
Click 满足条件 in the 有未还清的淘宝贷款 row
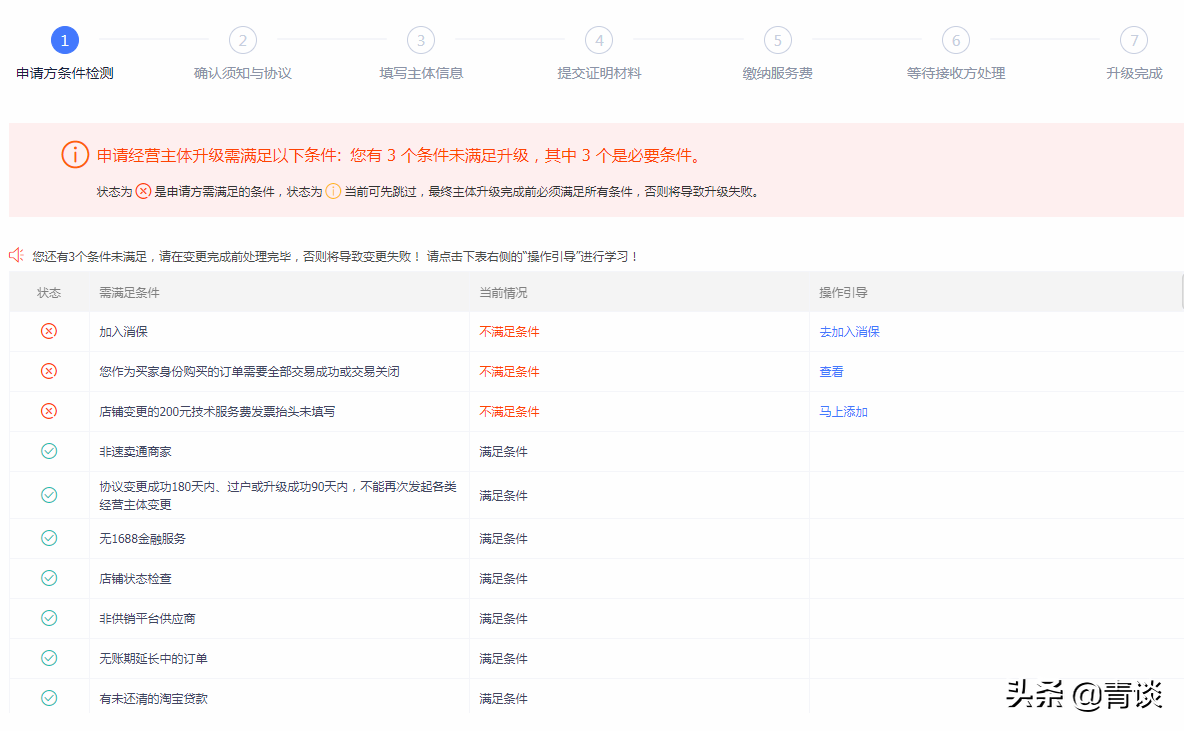pos(503,699)
